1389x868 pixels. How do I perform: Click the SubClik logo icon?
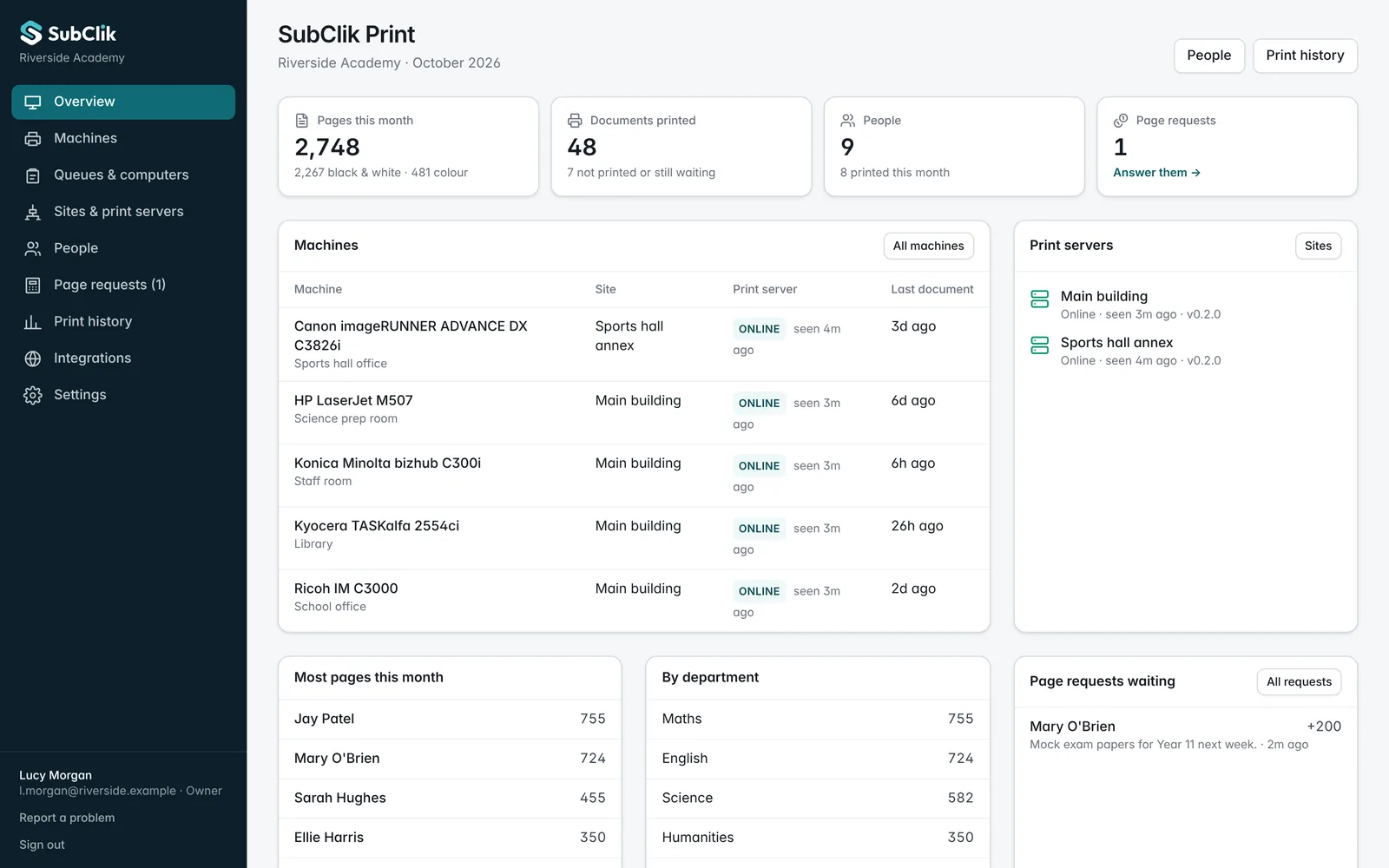[x=31, y=33]
